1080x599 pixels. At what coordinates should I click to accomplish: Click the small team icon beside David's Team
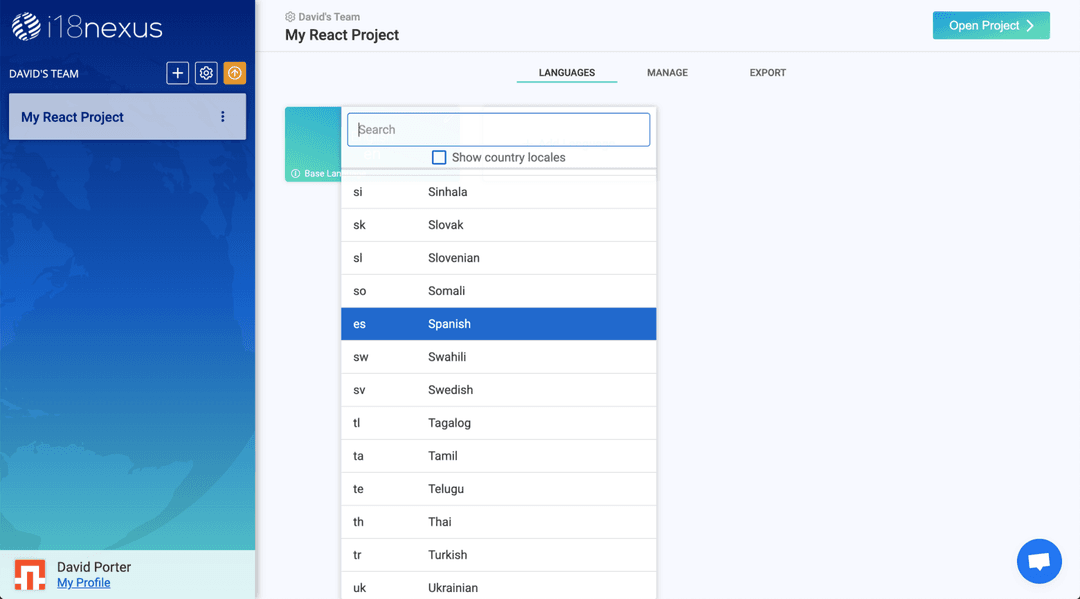(288, 16)
